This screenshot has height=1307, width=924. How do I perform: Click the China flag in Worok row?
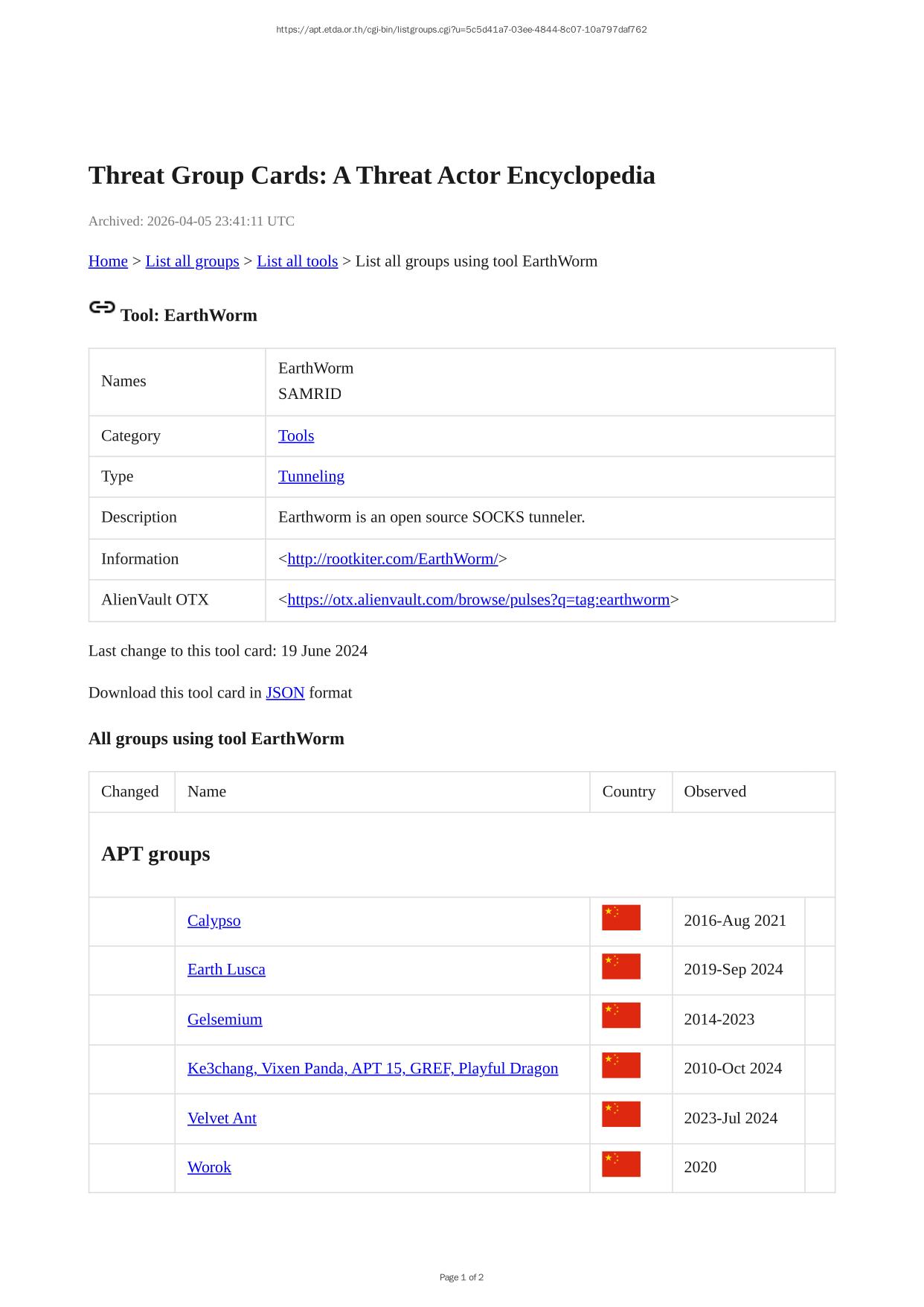[x=620, y=1164]
